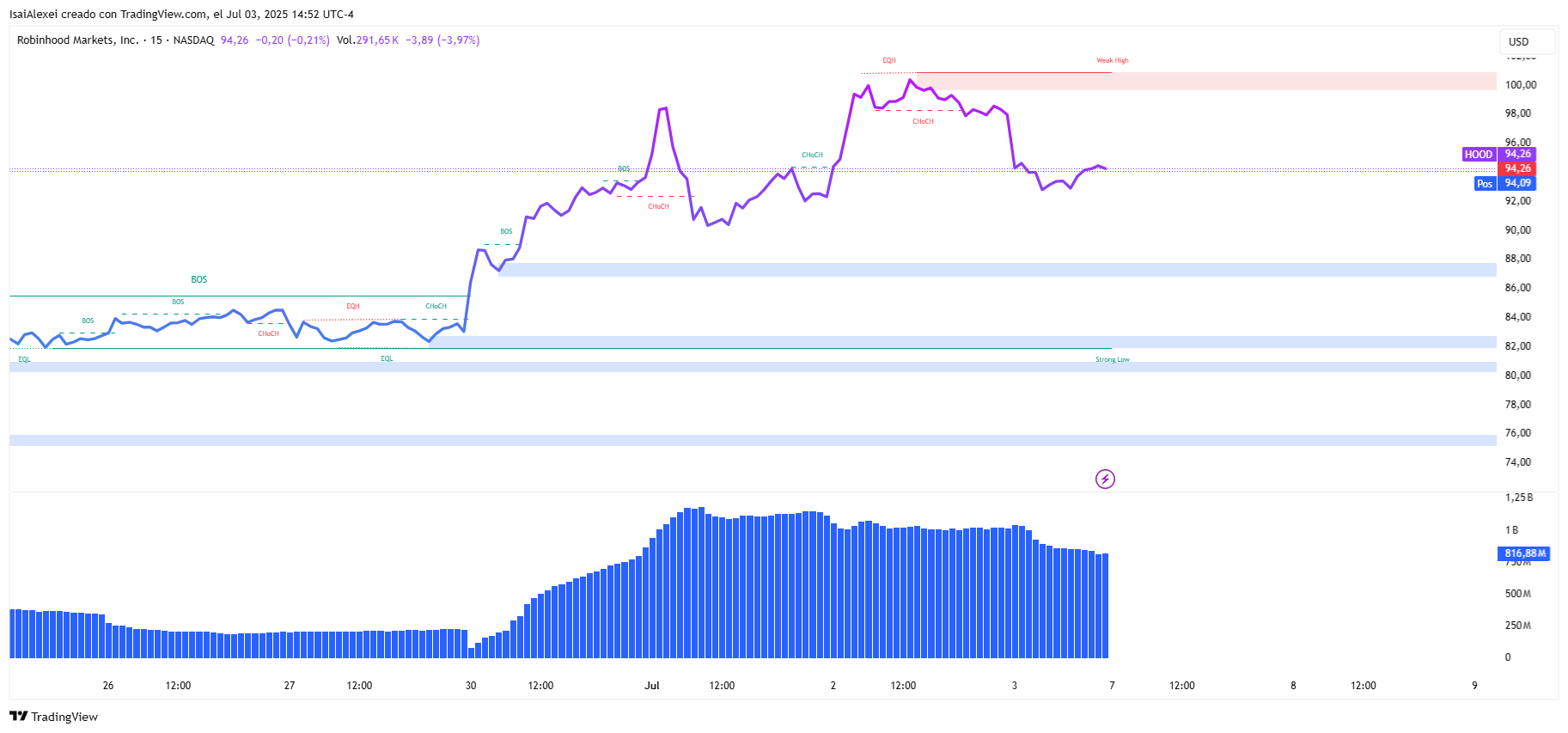Select the 291,65 K volume value

[x=377, y=40]
